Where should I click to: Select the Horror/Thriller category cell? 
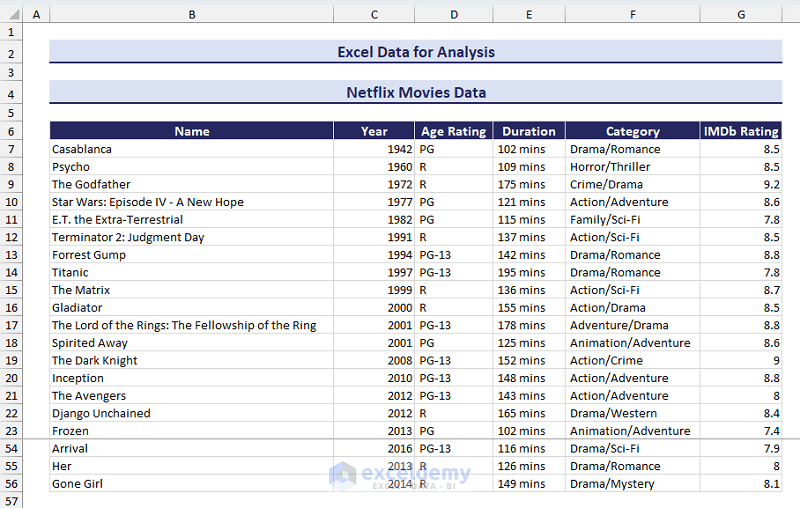[x=632, y=167]
